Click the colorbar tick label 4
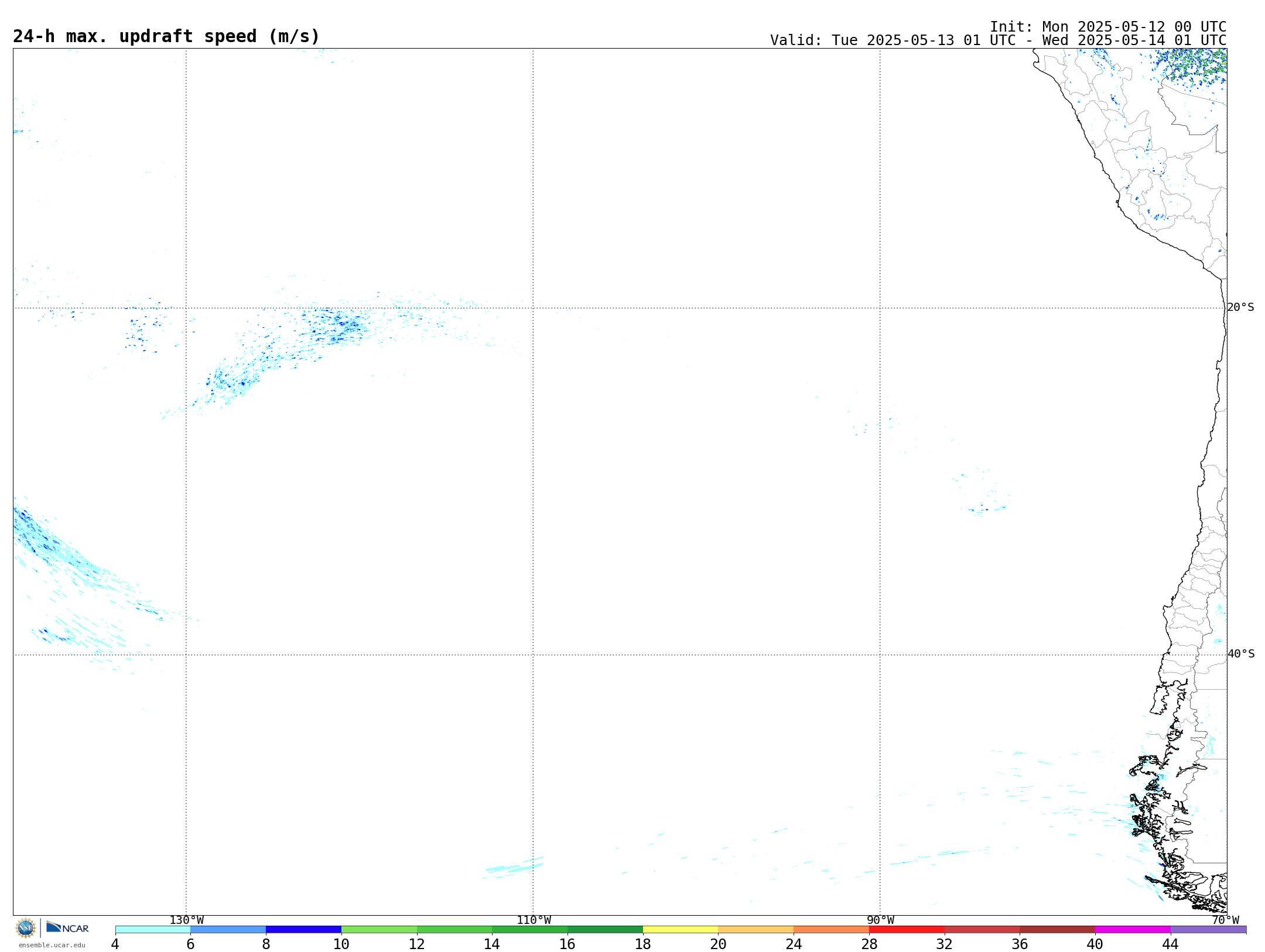The width and height of the screenshot is (1265, 952). tap(115, 944)
